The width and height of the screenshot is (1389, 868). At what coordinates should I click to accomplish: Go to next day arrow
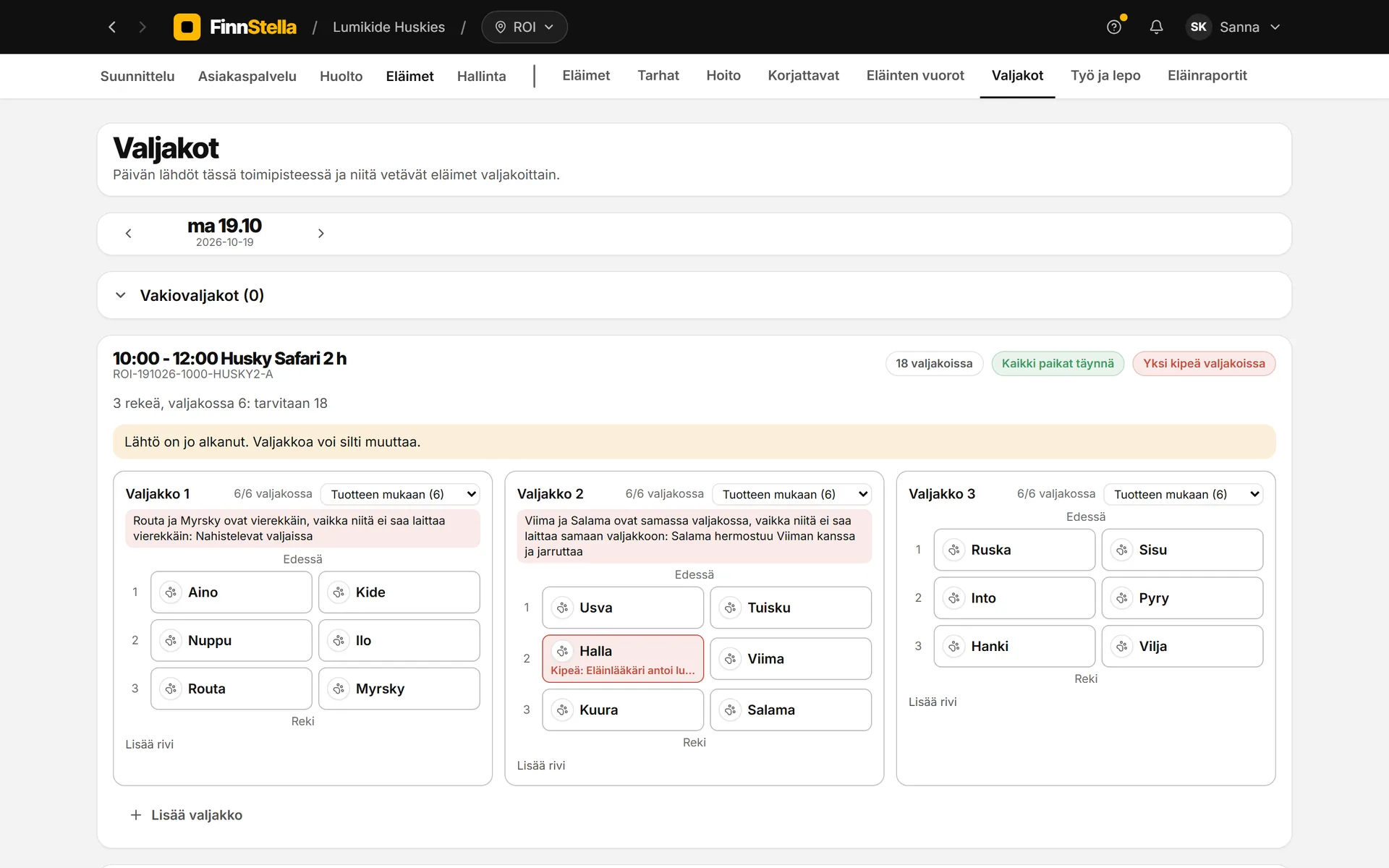coord(321,234)
